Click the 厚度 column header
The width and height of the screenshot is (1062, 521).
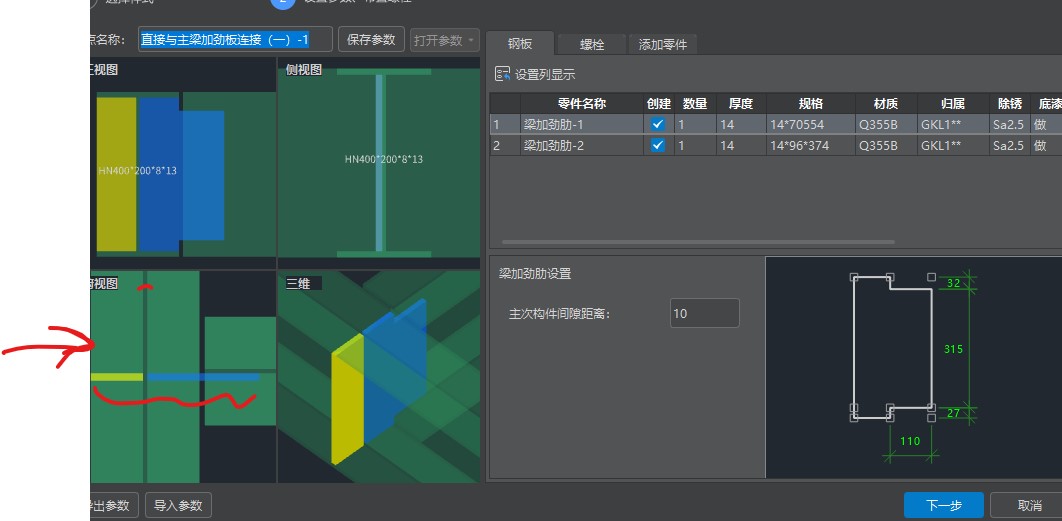pyautogui.click(x=741, y=104)
